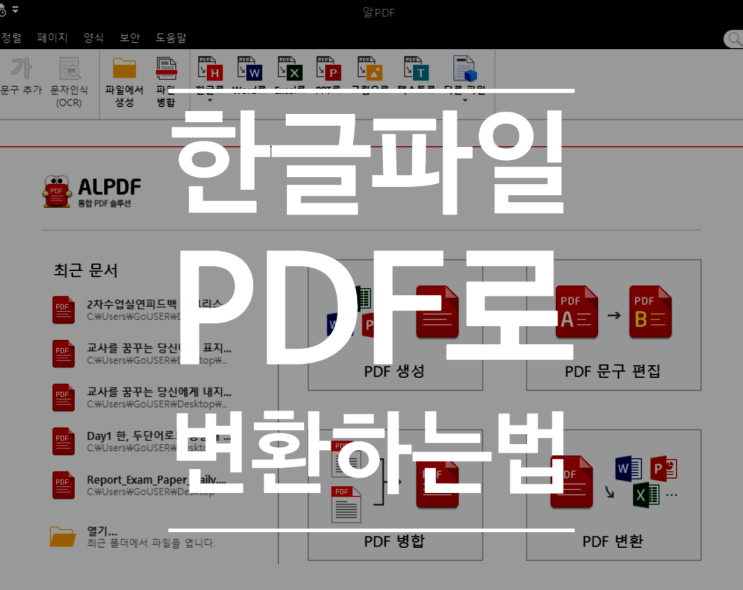The image size is (743, 590).
Task: Open the 도움말 menu
Action: pos(171,37)
